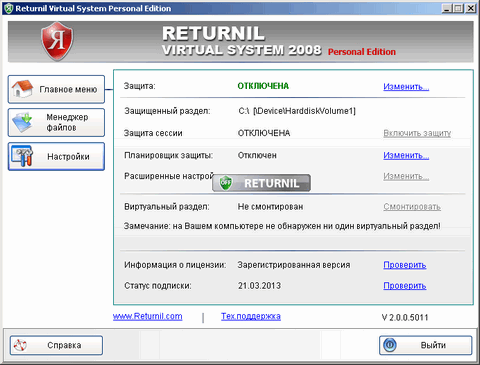This screenshot has height=365, width=480.
Task: Click Включить защиту for session protection
Action: [x=417, y=133]
